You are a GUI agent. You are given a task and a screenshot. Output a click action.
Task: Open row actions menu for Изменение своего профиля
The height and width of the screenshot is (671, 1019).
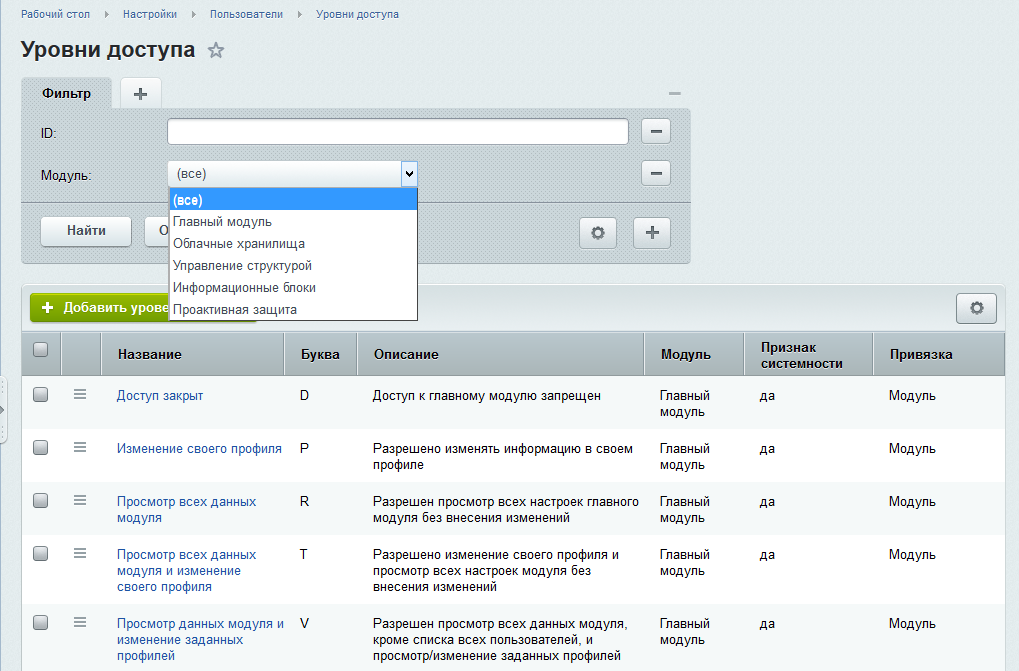pos(80,447)
